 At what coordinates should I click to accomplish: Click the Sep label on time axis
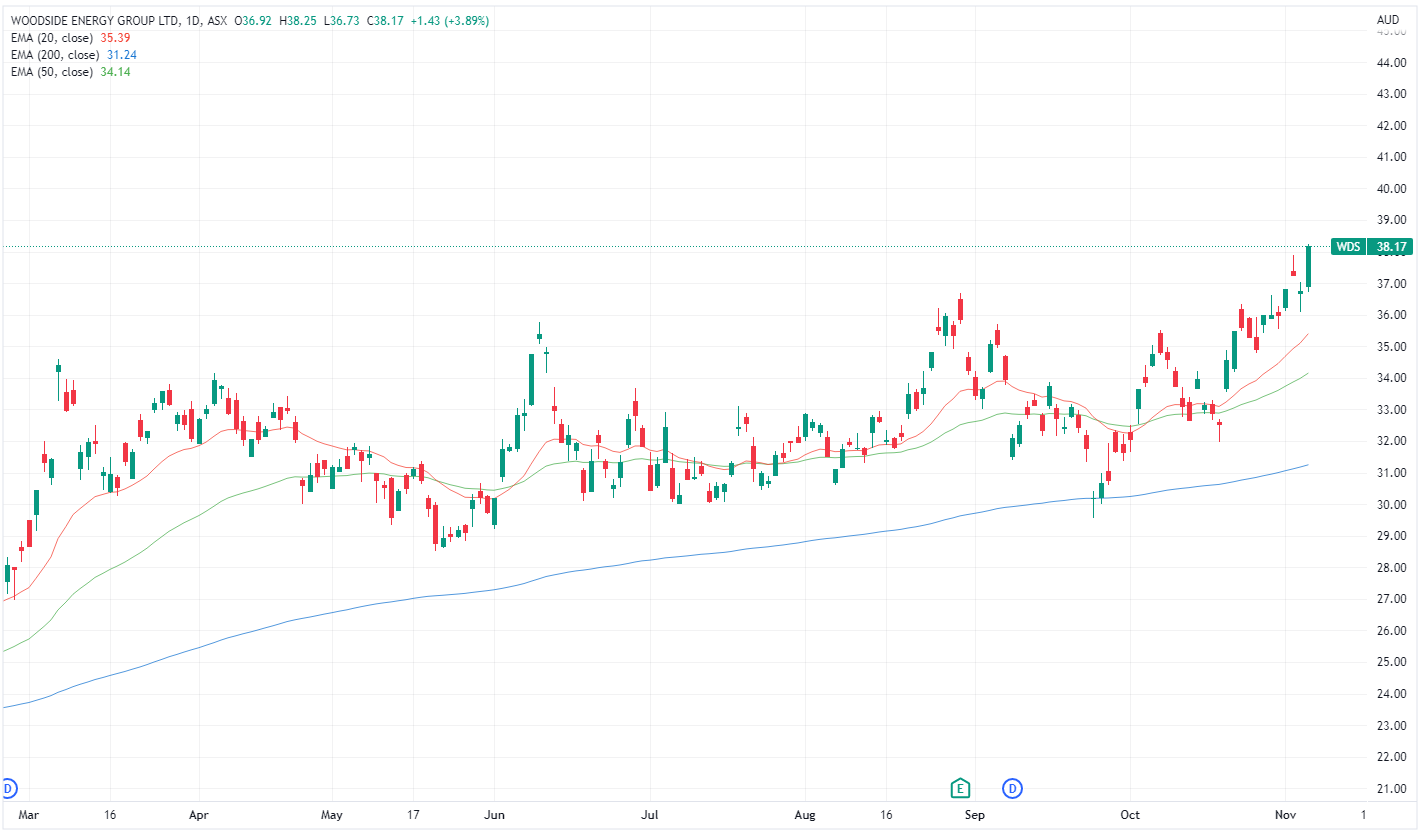(974, 815)
